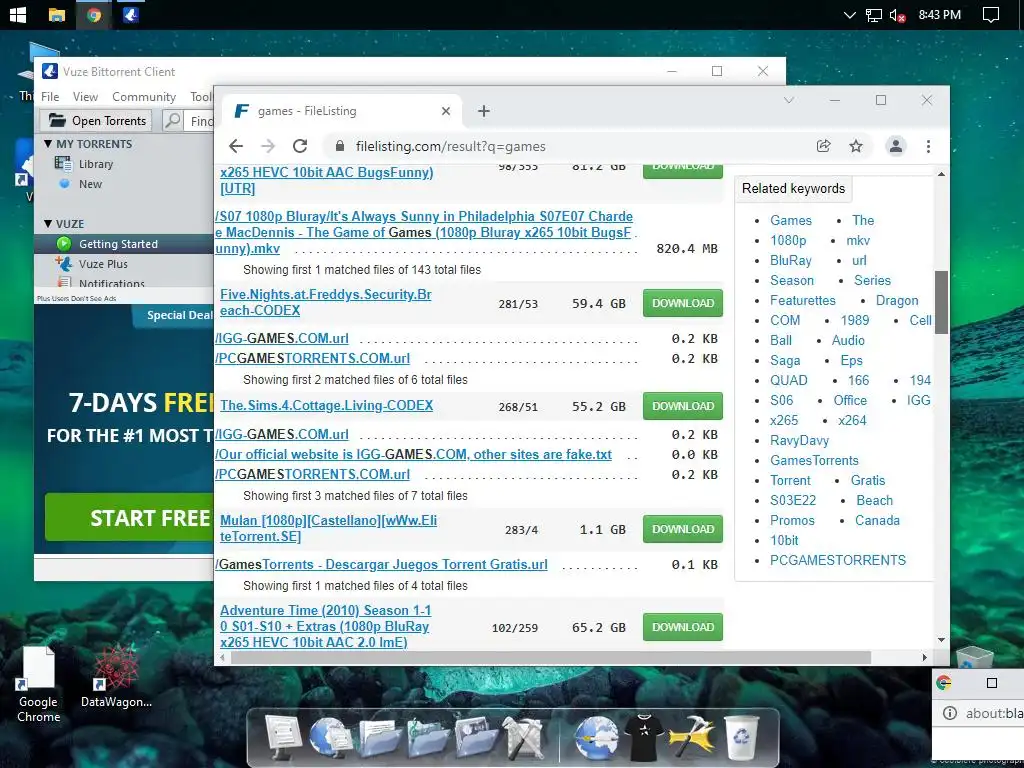Click the 'Featurettes' related keyword

pyautogui.click(x=803, y=300)
